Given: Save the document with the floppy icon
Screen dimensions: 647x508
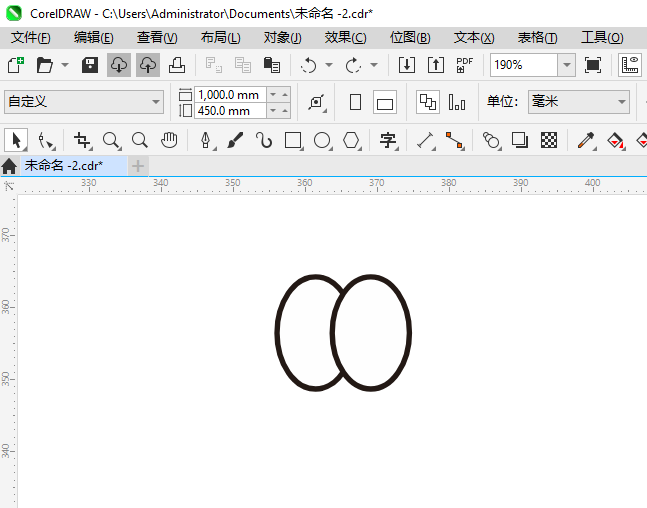Looking at the screenshot, I should [90, 65].
